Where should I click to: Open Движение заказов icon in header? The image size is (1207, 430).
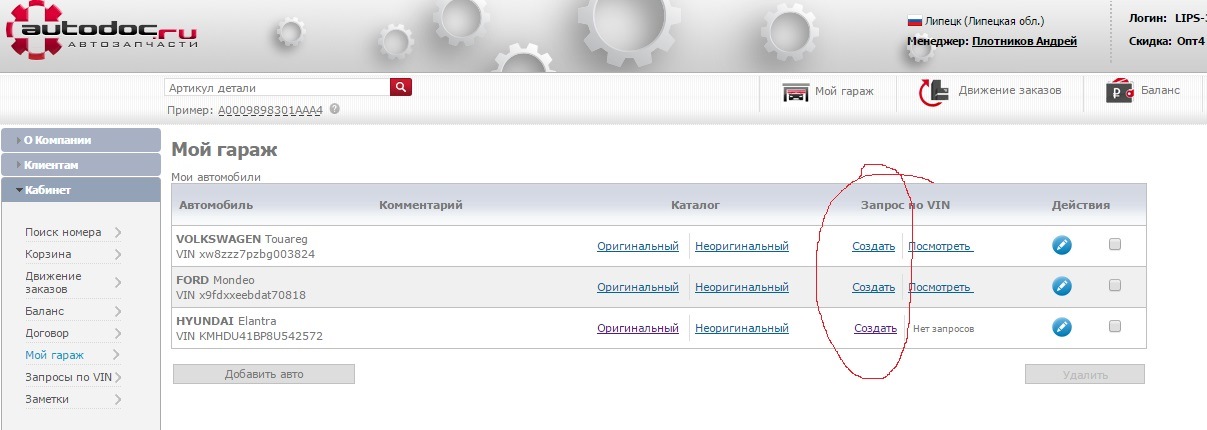click(x=934, y=92)
